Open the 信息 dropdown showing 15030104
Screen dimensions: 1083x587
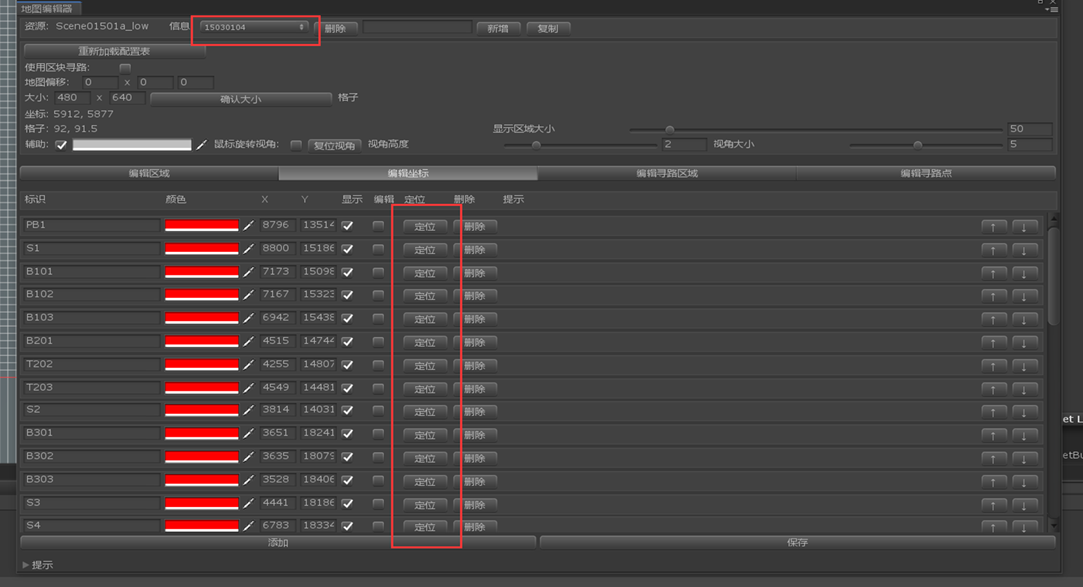pyautogui.click(x=253, y=27)
